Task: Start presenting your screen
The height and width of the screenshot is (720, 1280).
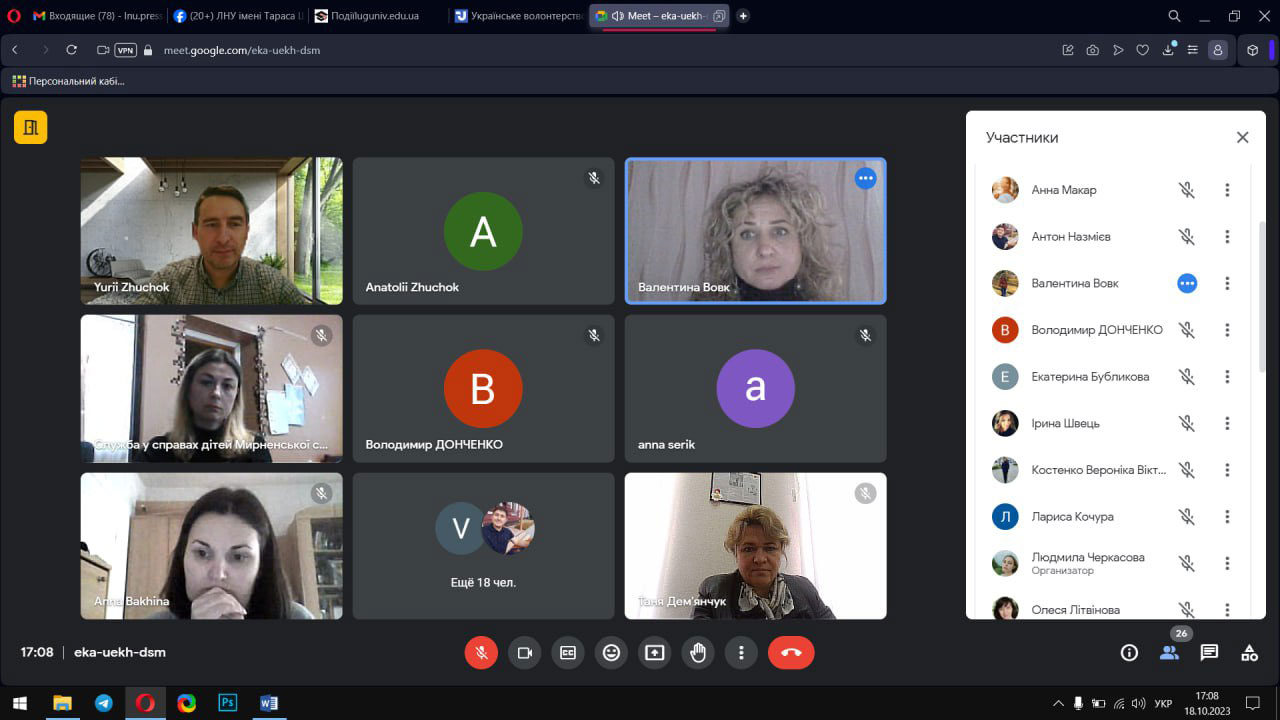Action: (x=655, y=653)
